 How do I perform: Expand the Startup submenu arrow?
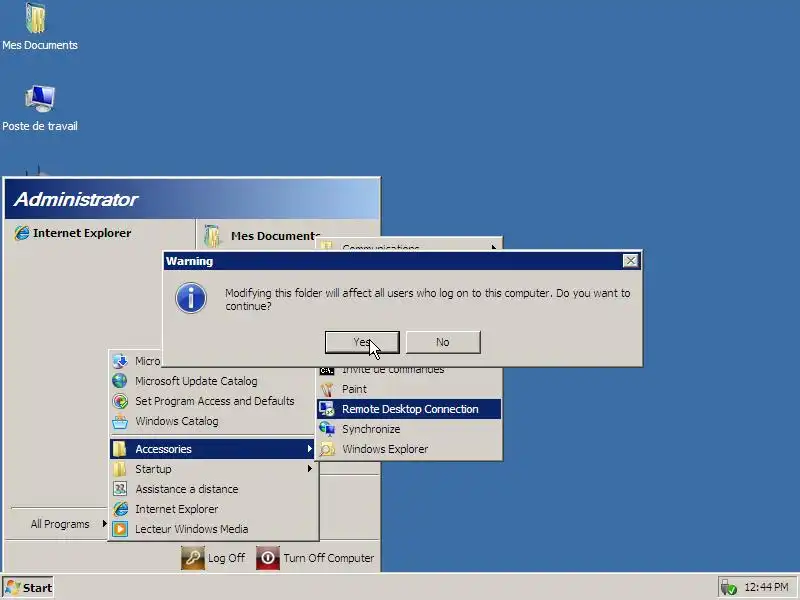tap(309, 469)
